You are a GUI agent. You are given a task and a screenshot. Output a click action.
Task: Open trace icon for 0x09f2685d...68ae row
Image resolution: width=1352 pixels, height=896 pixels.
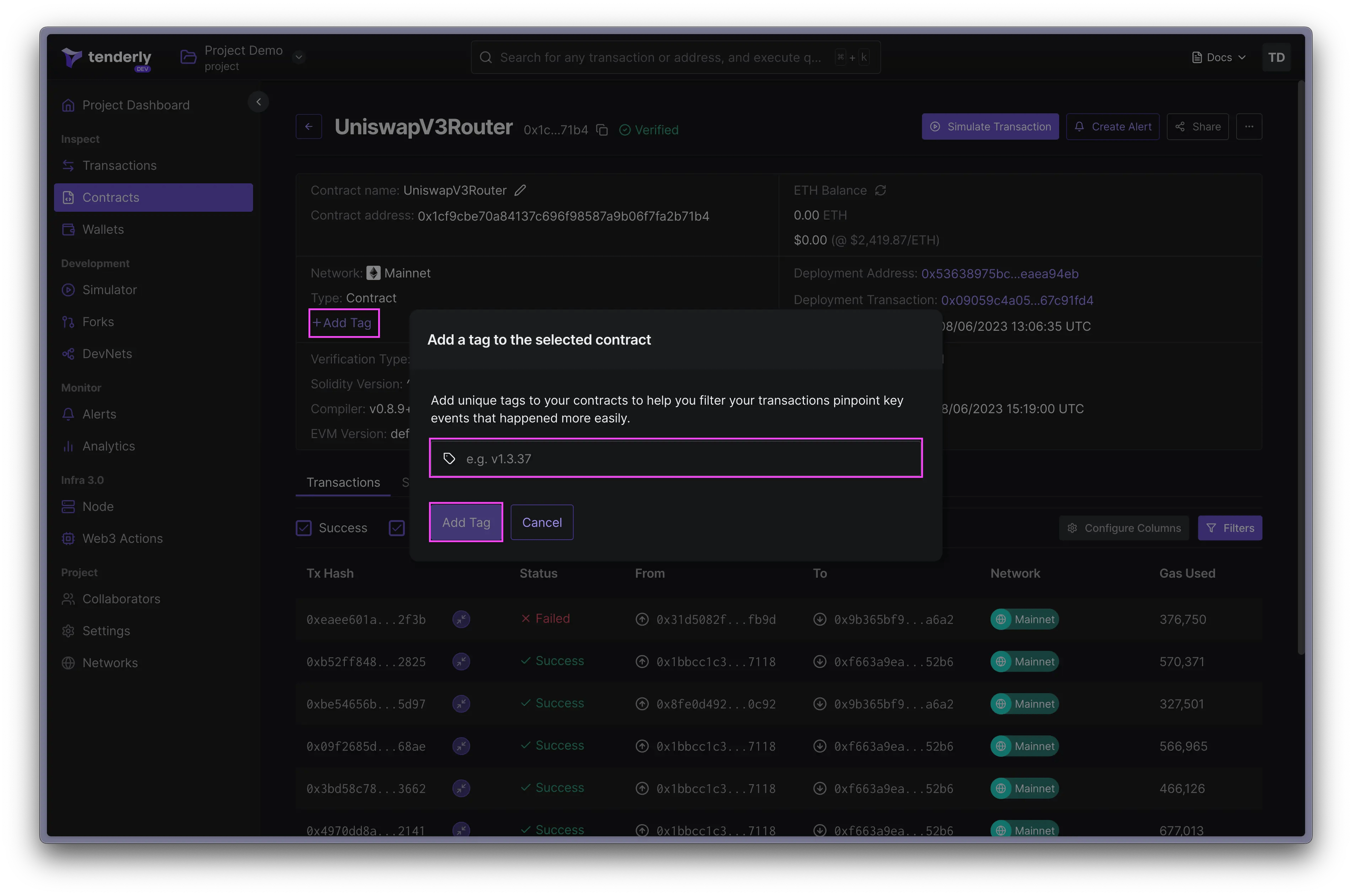coord(461,746)
